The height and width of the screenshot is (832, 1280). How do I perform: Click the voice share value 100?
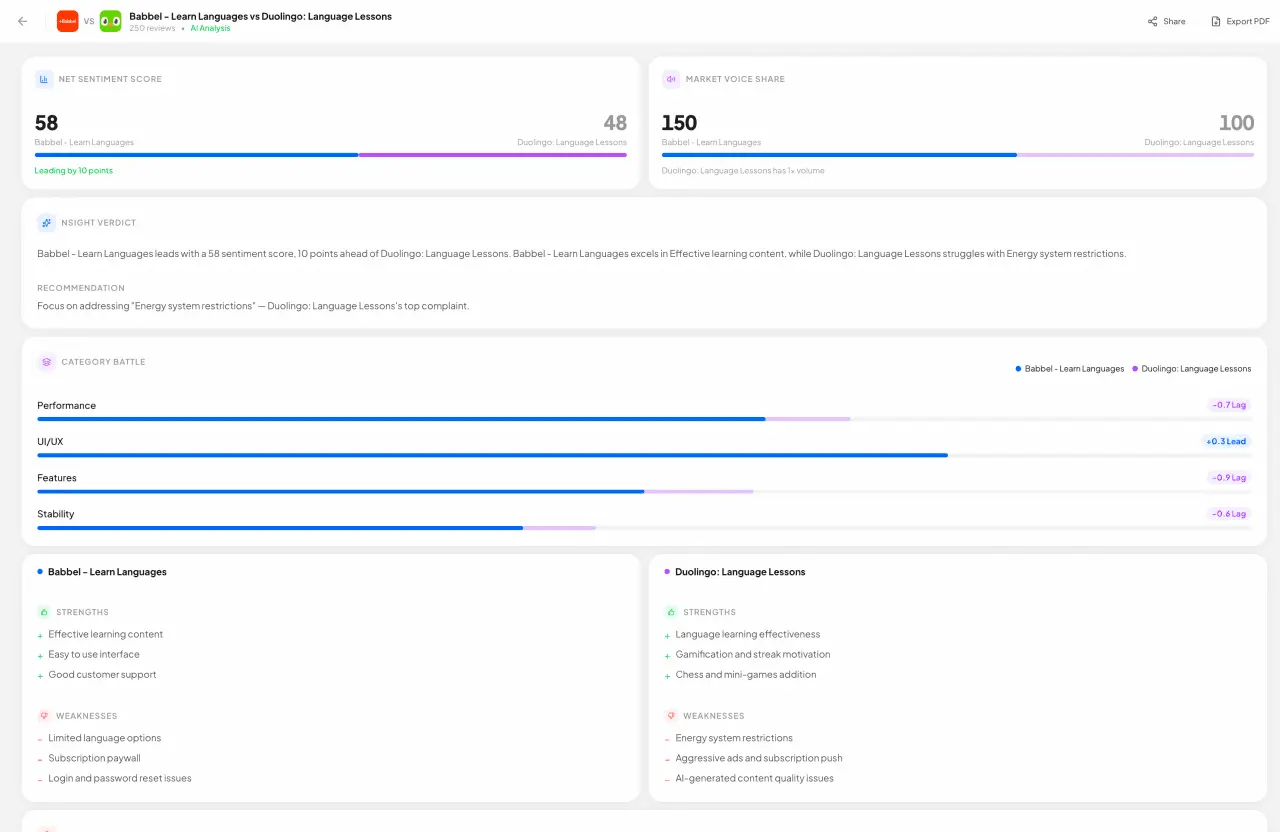pyautogui.click(x=1236, y=123)
